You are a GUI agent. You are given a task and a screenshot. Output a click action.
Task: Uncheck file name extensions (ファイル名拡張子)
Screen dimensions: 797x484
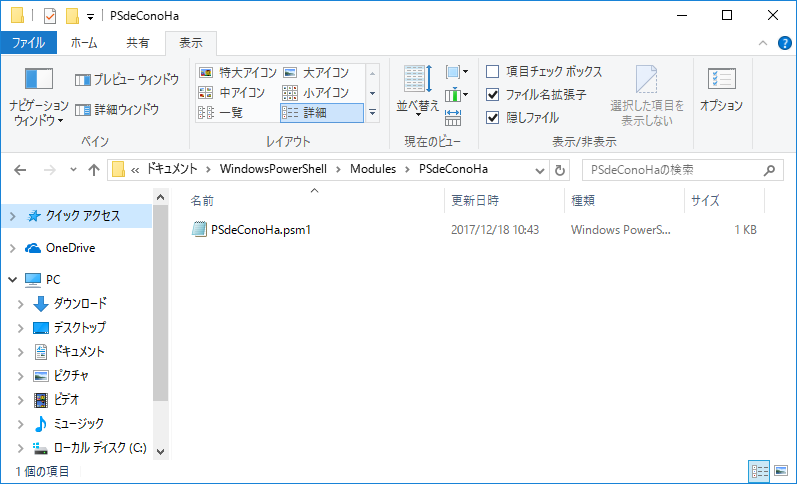click(493, 95)
